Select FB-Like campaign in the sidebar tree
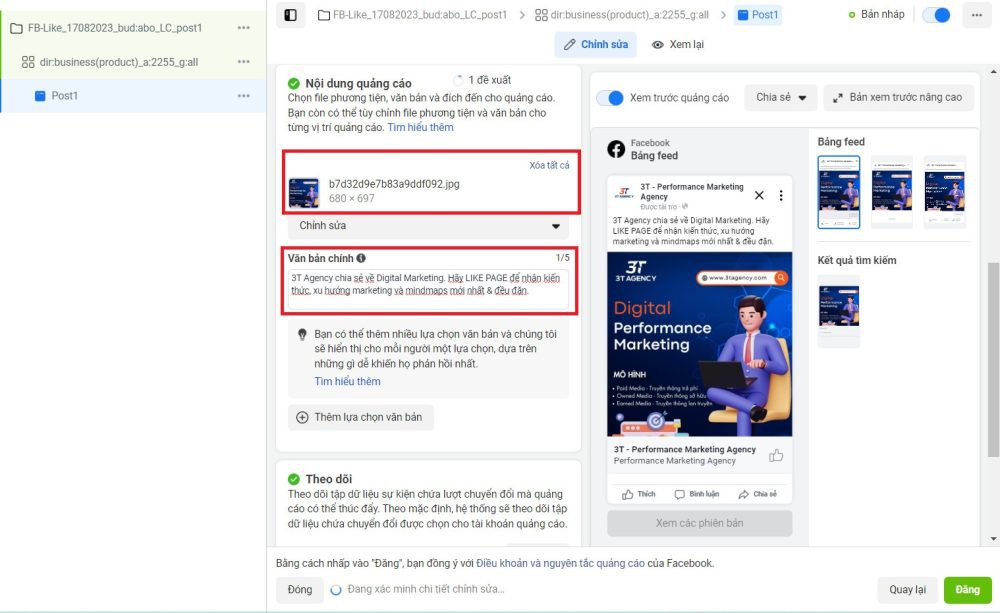Screen dimensions: 1000x613 click(x=115, y=28)
